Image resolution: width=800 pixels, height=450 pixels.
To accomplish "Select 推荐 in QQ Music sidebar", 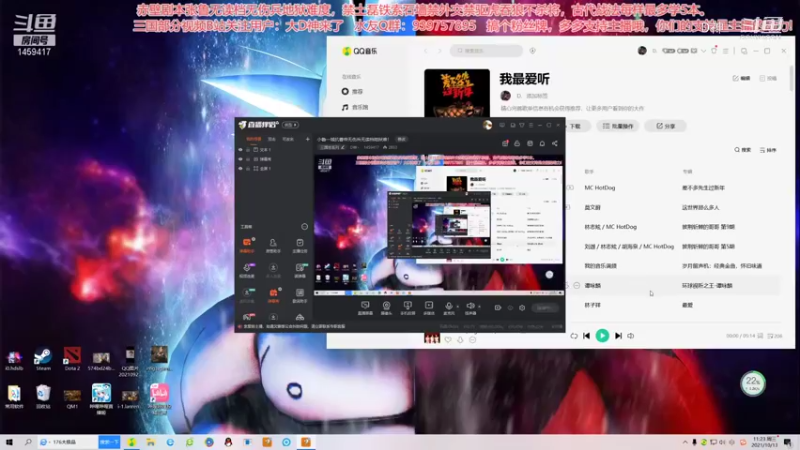I will tap(353, 91).
